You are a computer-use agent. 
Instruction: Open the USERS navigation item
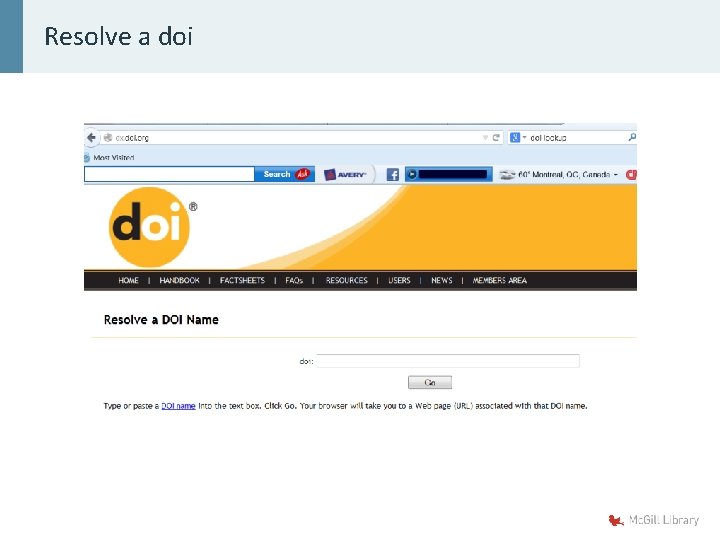coord(399,280)
